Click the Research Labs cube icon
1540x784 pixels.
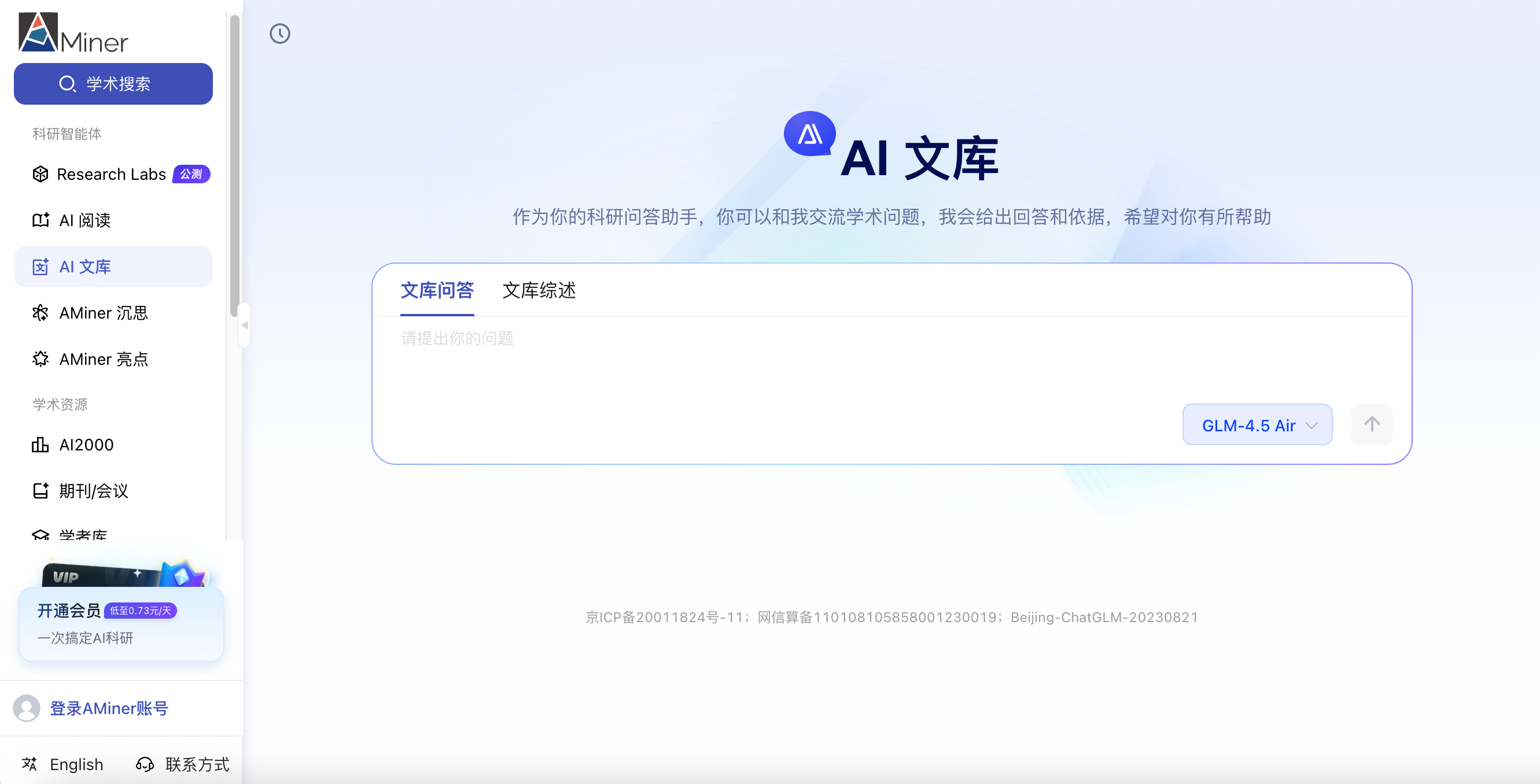coord(40,174)
